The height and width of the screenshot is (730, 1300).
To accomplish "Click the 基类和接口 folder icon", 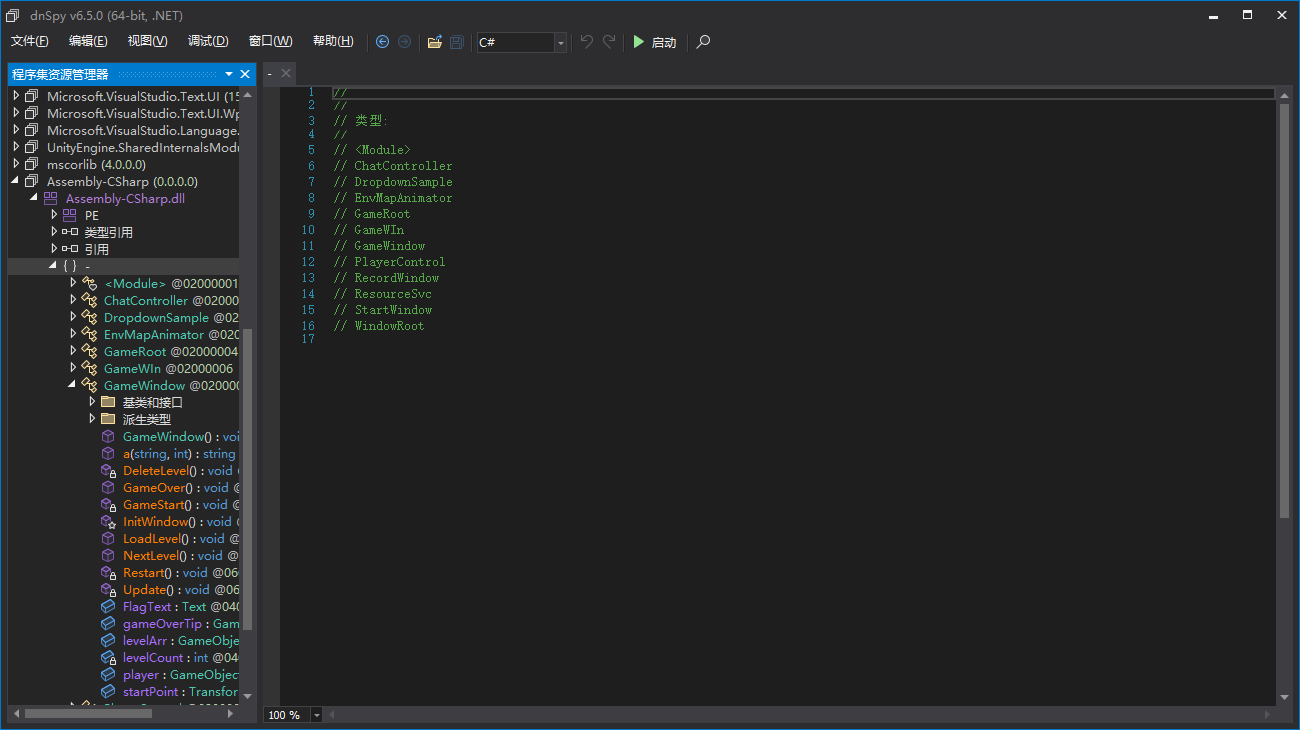I will tap(108, 402).
